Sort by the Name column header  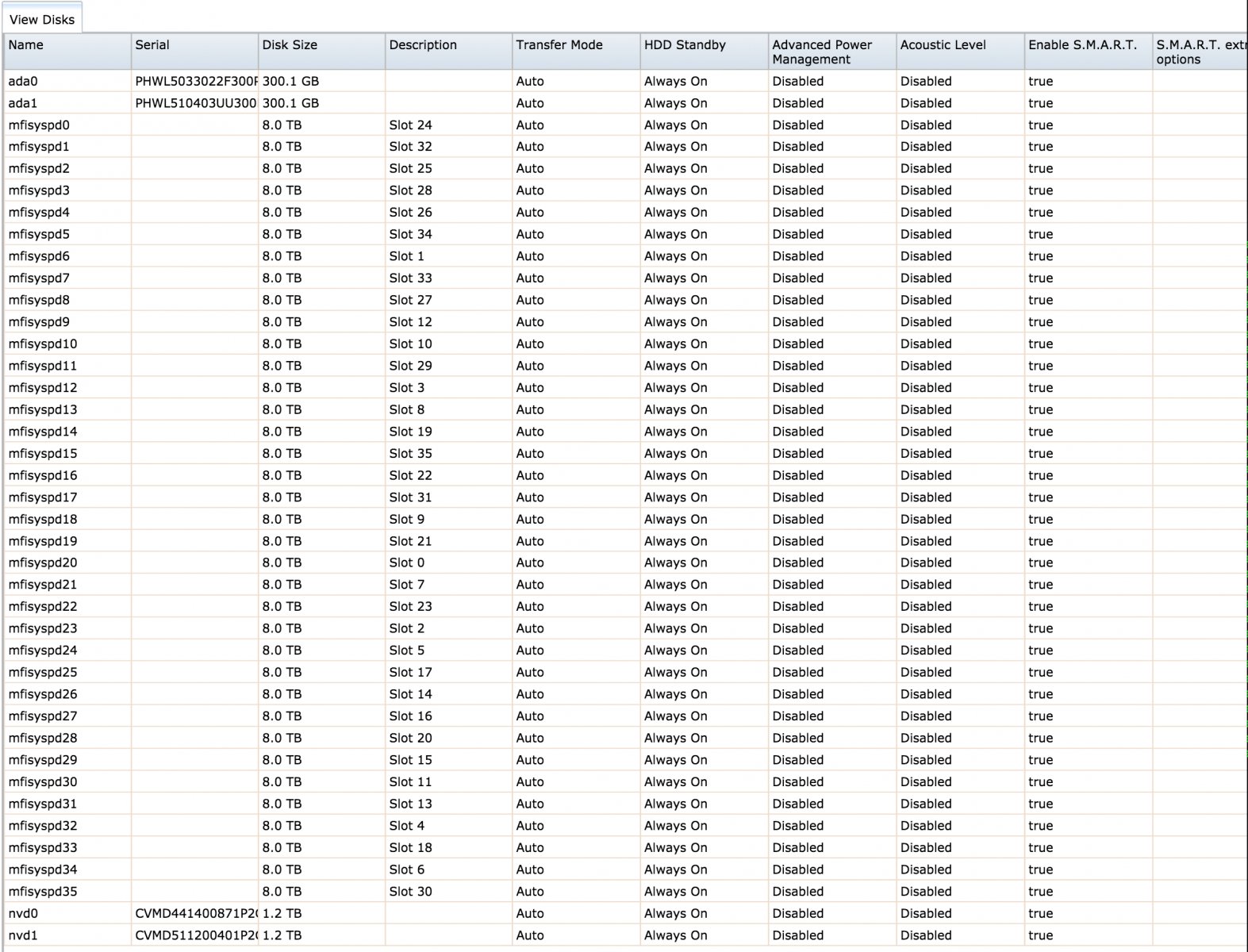pyautogui.click(x=67, y=52)
